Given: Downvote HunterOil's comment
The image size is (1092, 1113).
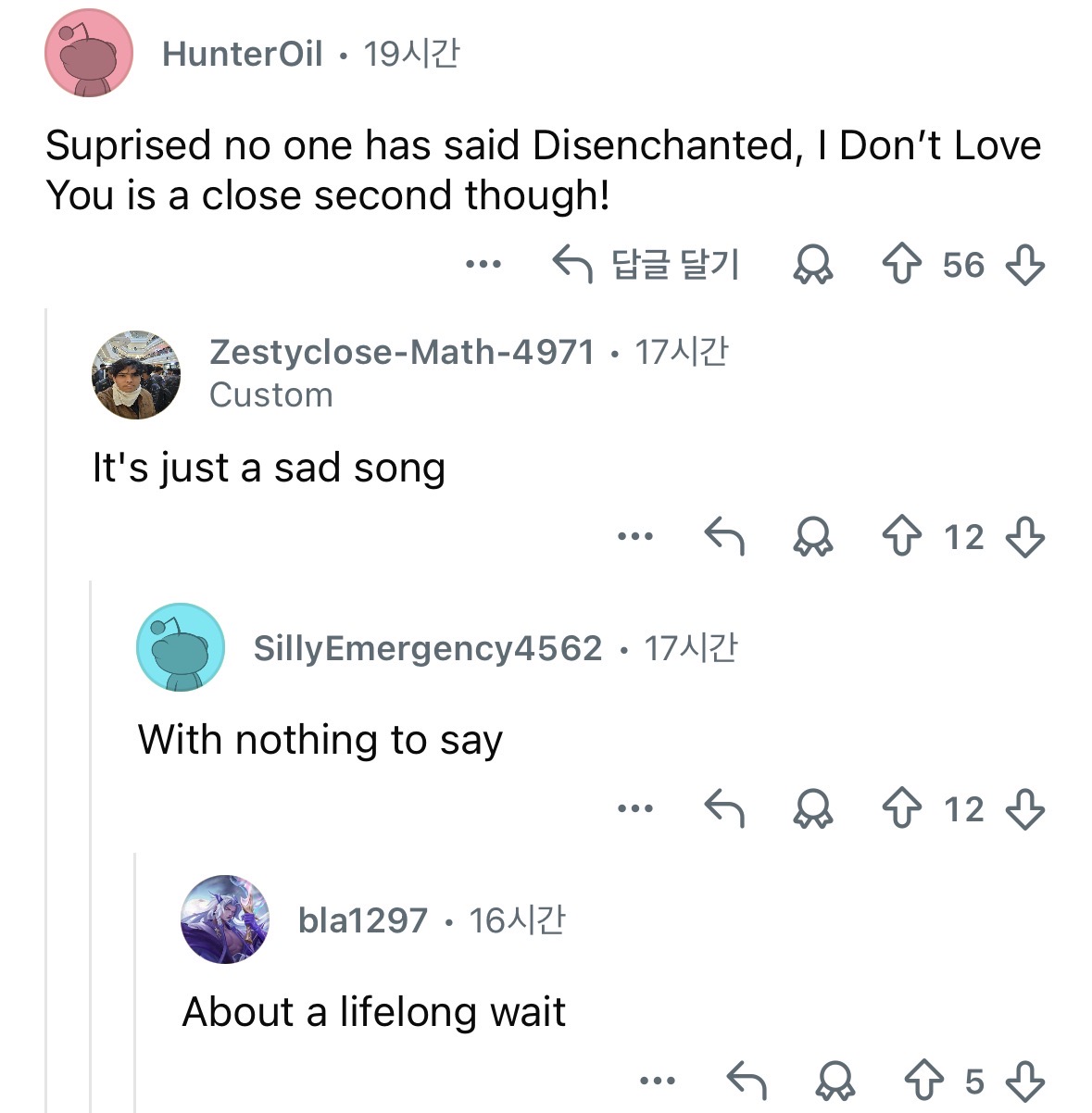Looking at the screenshot, I should tap(1024, 265).
